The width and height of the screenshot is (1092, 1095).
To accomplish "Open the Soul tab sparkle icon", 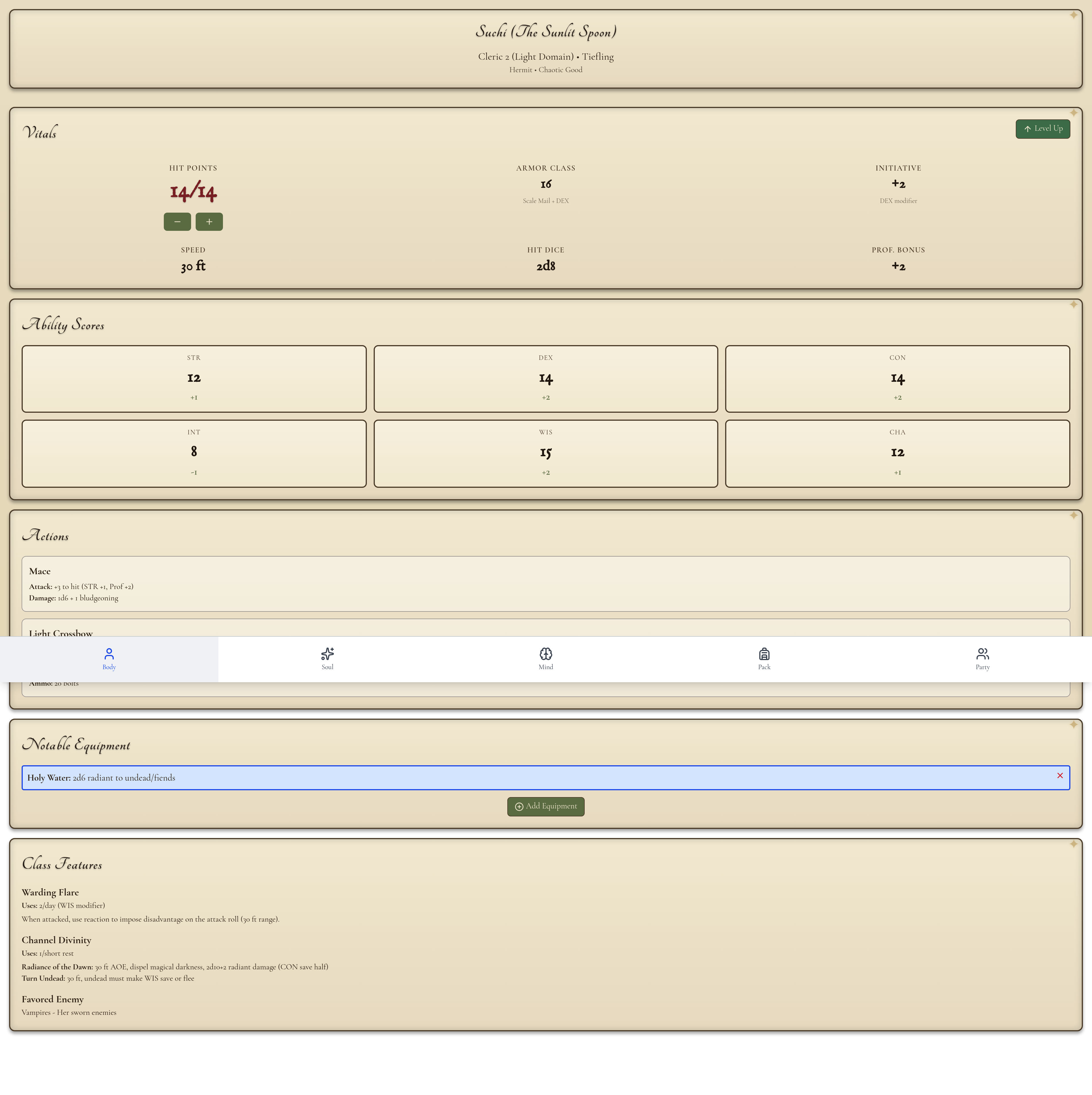I will click(327, 654).
